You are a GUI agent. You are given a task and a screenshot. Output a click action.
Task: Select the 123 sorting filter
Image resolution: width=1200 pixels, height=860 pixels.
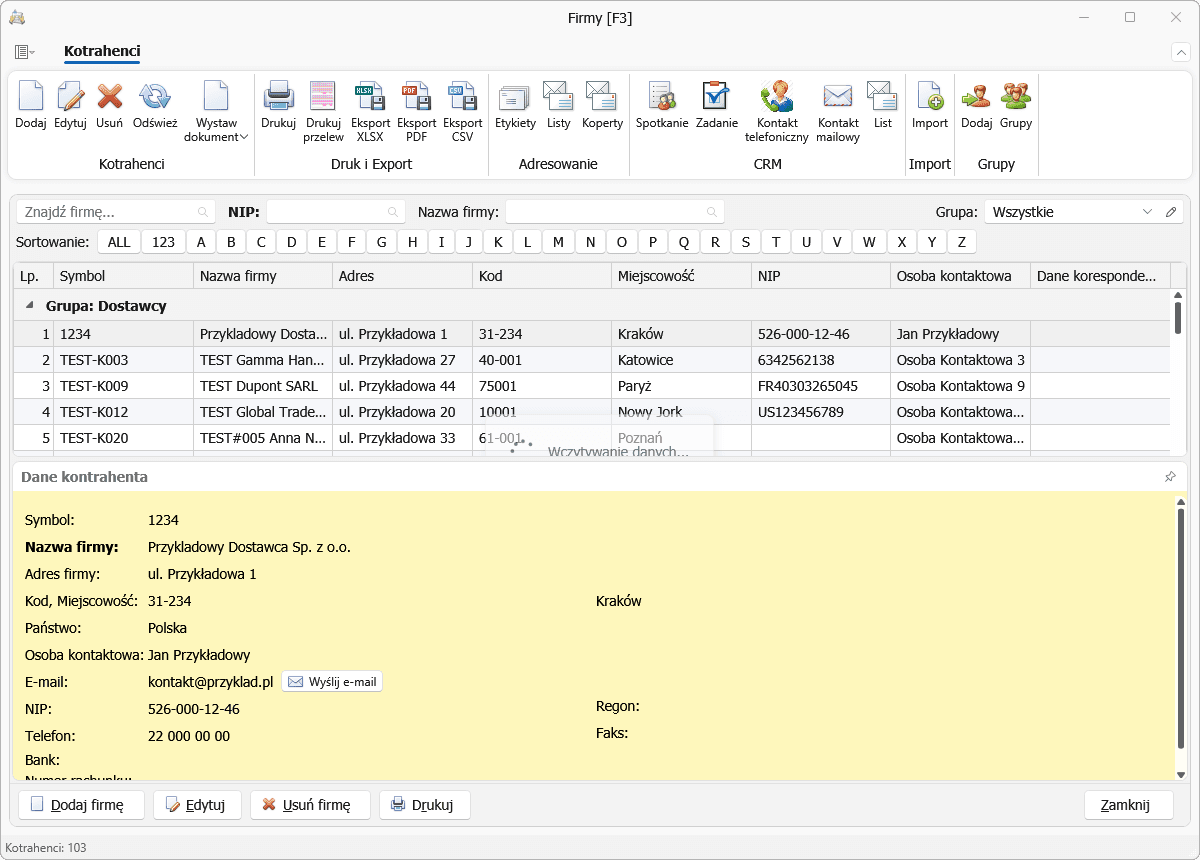coord(164,242)
